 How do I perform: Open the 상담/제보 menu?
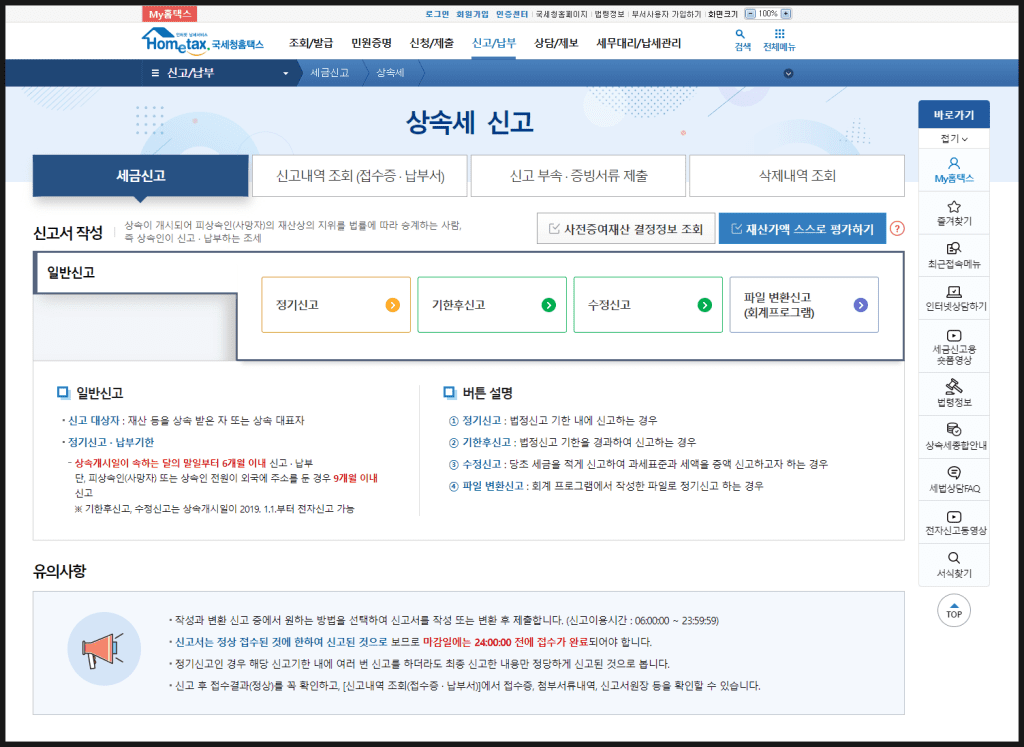click(556, 43)
